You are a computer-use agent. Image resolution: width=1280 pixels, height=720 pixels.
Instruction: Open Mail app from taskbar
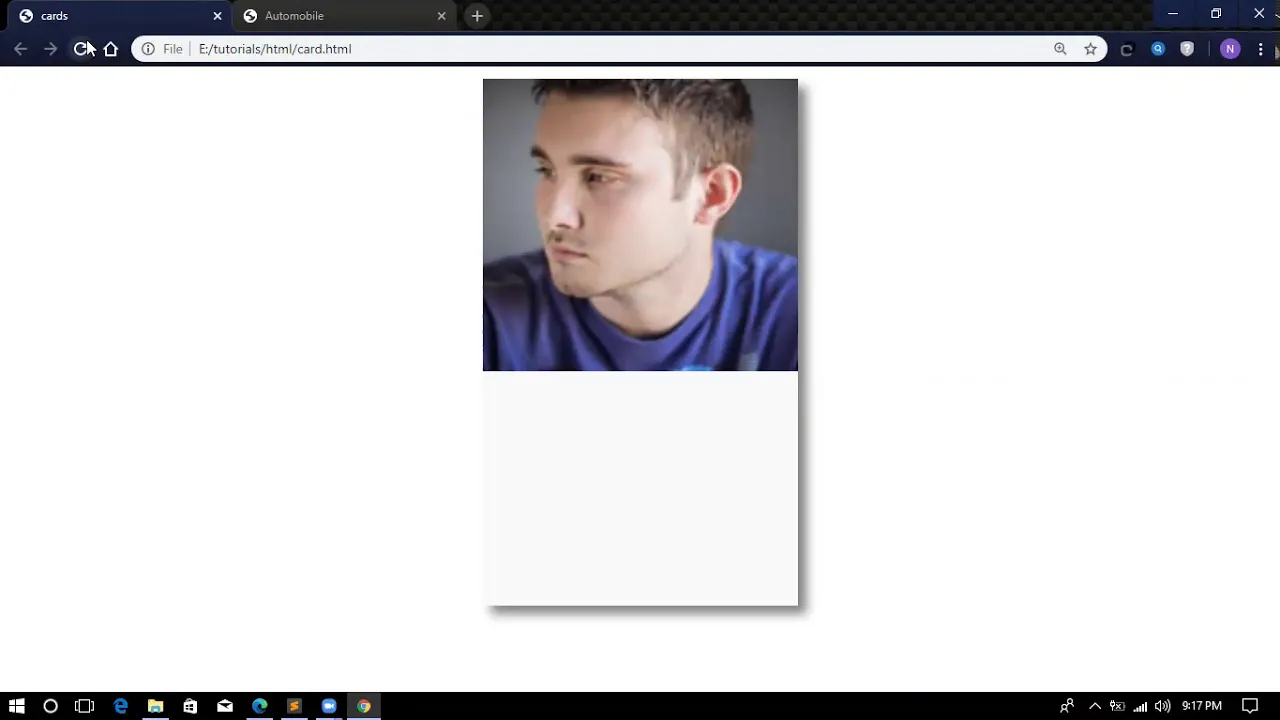225,706
